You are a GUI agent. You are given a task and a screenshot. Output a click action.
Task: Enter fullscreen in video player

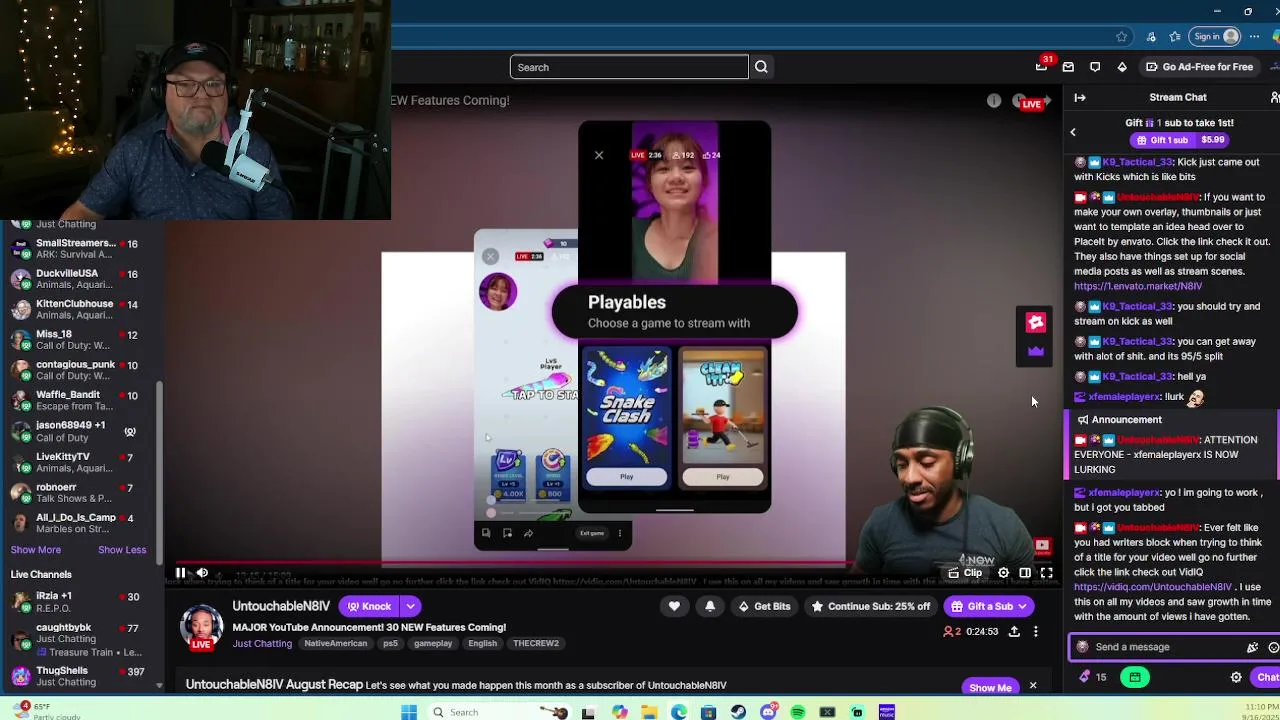point(1046,573)
